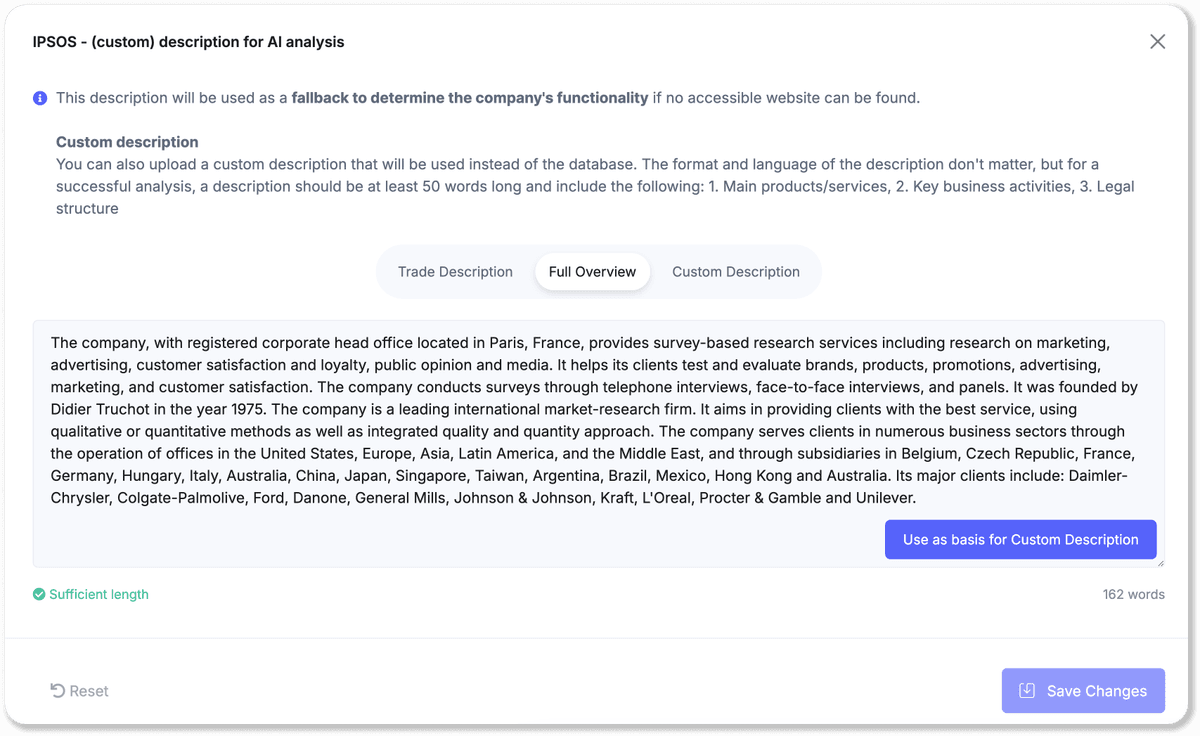The width and height of the screenshot is (1200, 736).
Task: Click inside the company description text area
Action: (x=598, y=444)
